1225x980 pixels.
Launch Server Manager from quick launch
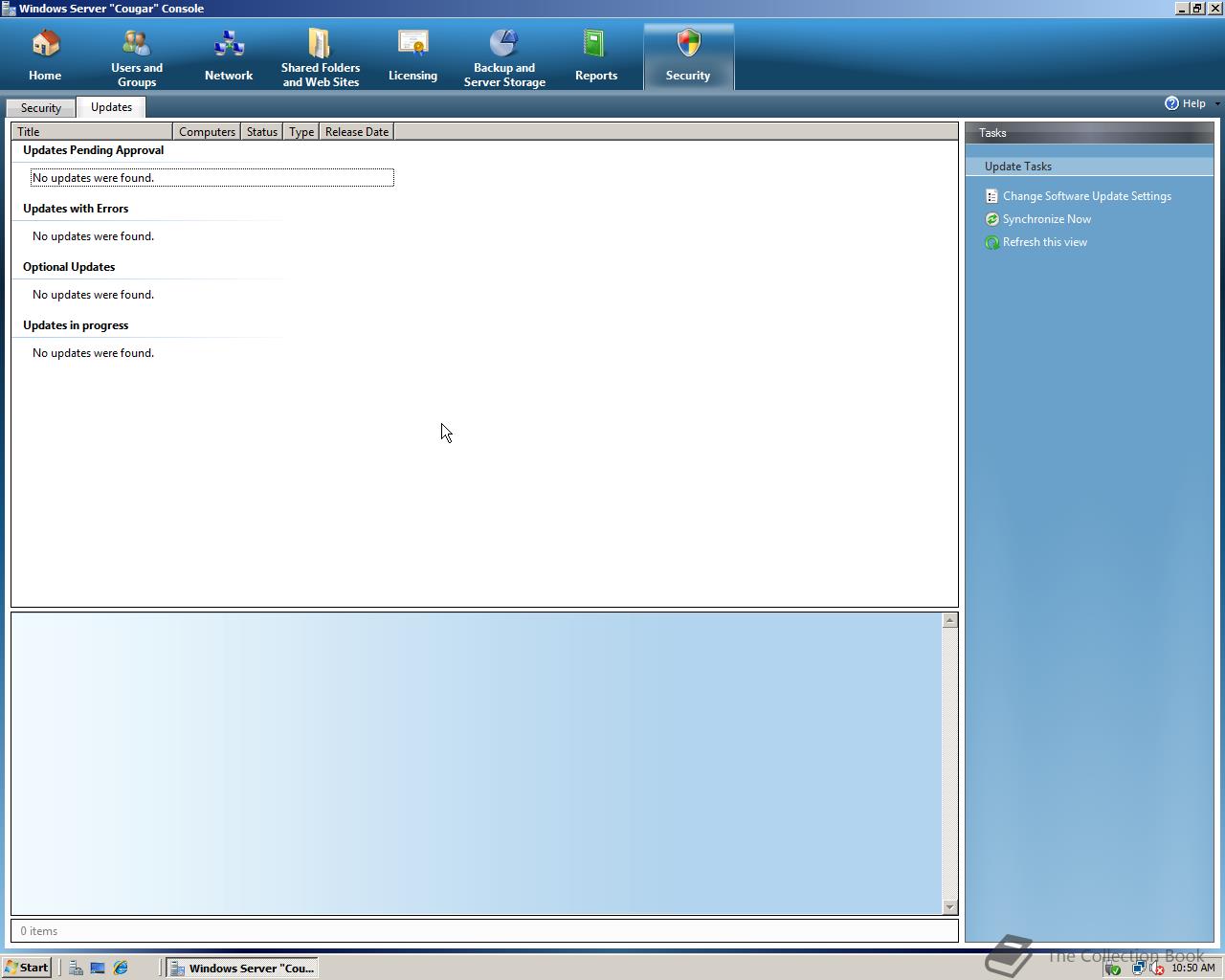[x=76, y=968]
